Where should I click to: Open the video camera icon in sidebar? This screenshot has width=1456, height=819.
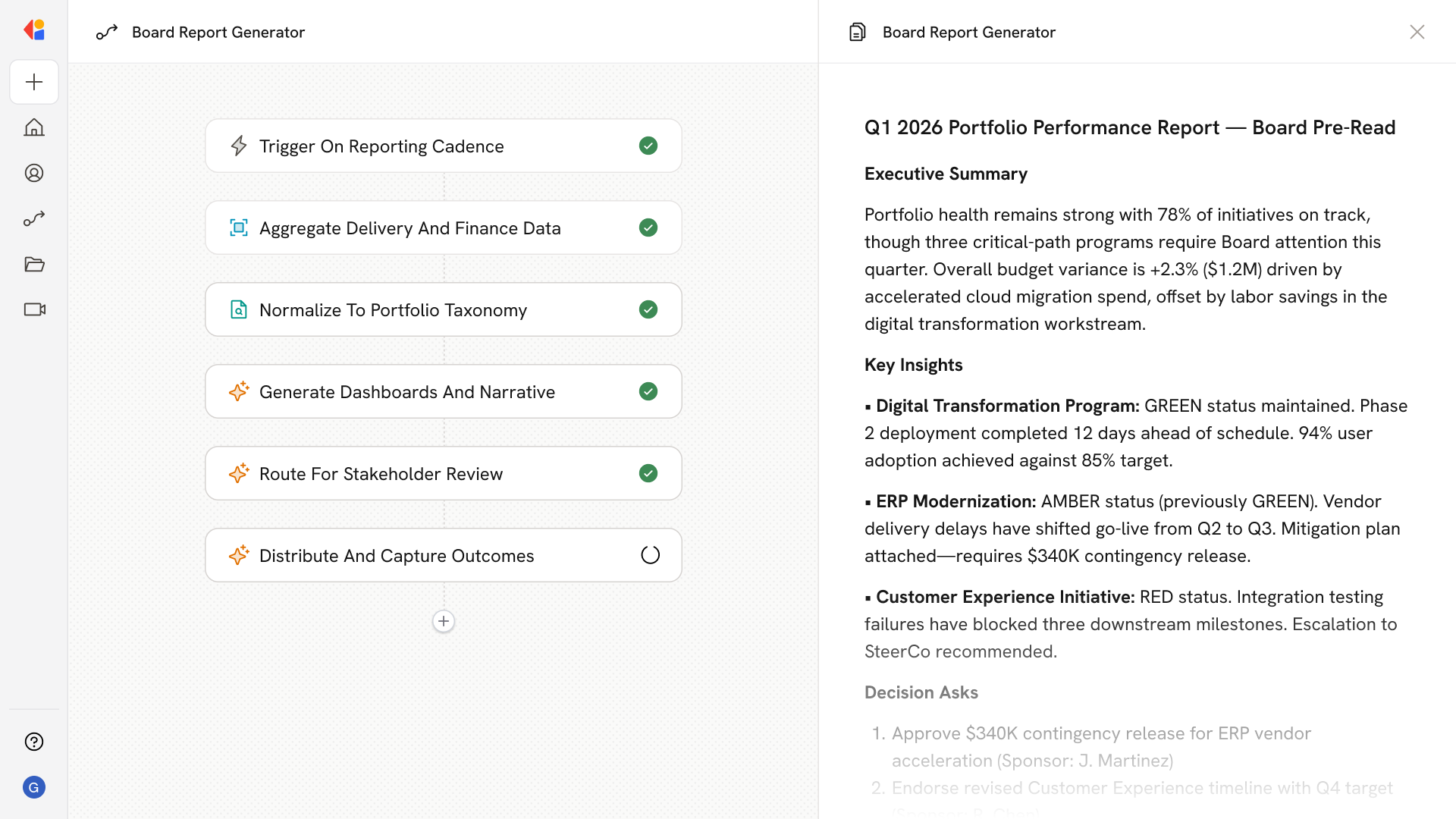34,309
